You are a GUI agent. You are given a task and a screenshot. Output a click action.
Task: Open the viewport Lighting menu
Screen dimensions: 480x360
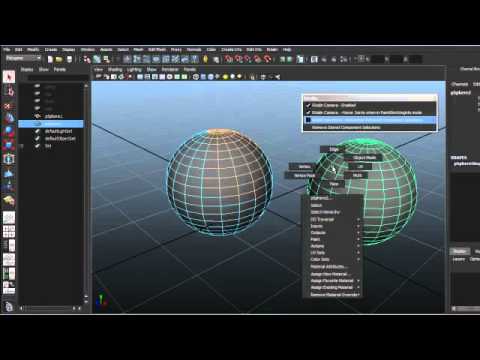(134, 69)
